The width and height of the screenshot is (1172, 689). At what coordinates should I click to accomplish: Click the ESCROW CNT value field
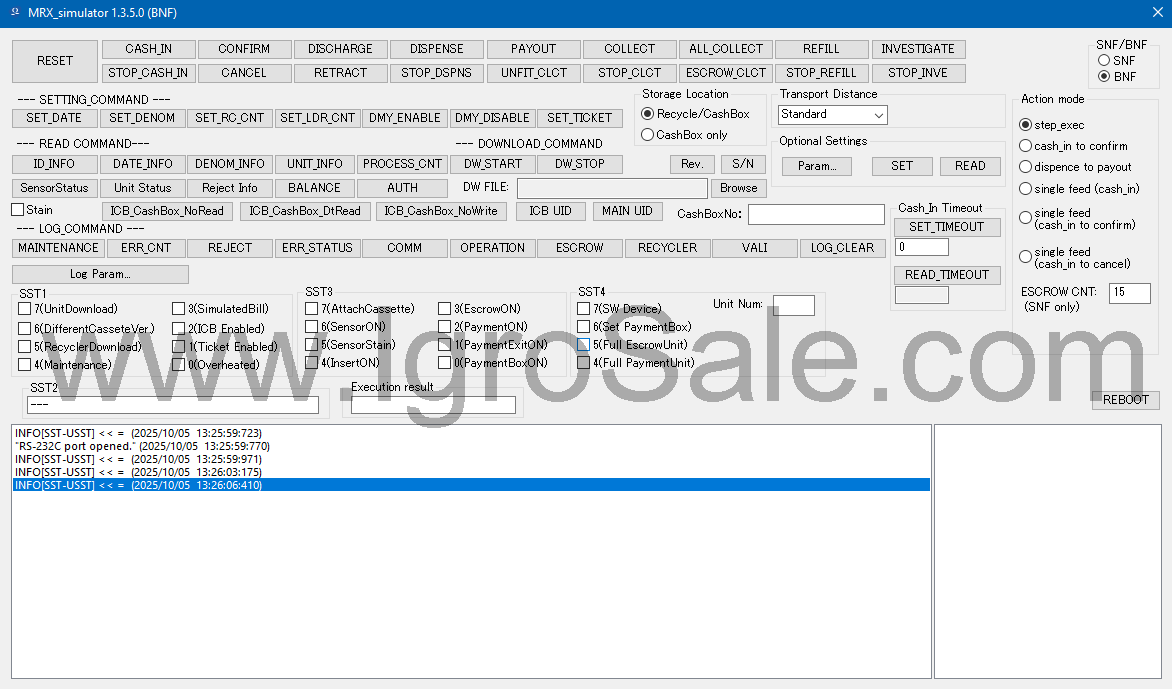click(1130, 292)
